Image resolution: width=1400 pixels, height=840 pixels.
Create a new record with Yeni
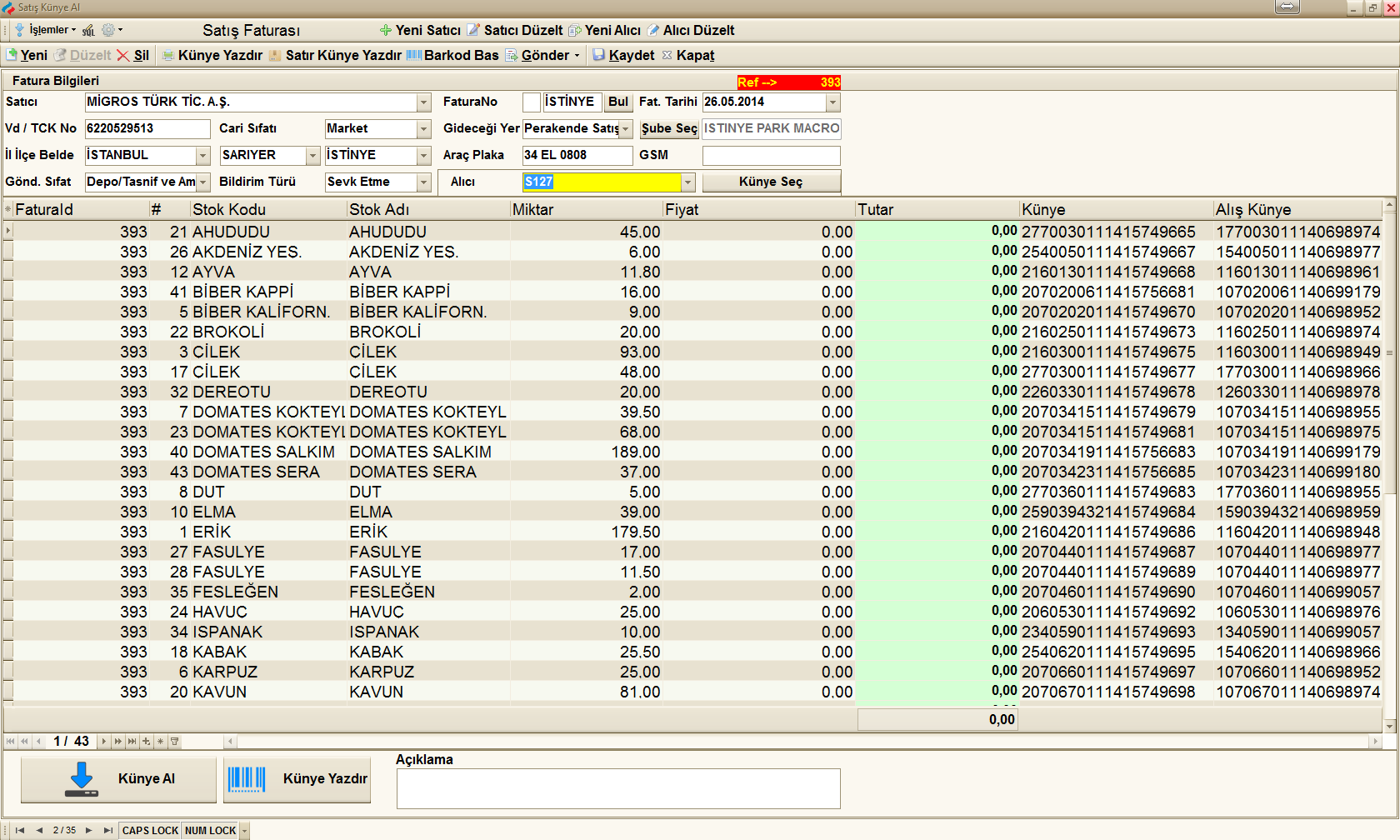tap(27, 55)
